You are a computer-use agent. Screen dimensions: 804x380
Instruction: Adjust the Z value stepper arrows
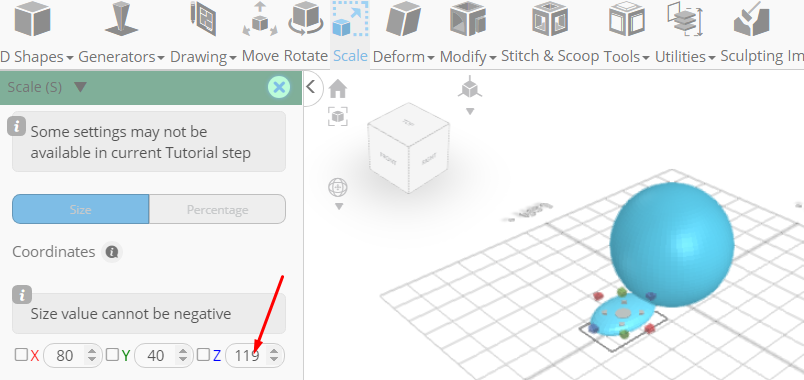click(274, 355)
